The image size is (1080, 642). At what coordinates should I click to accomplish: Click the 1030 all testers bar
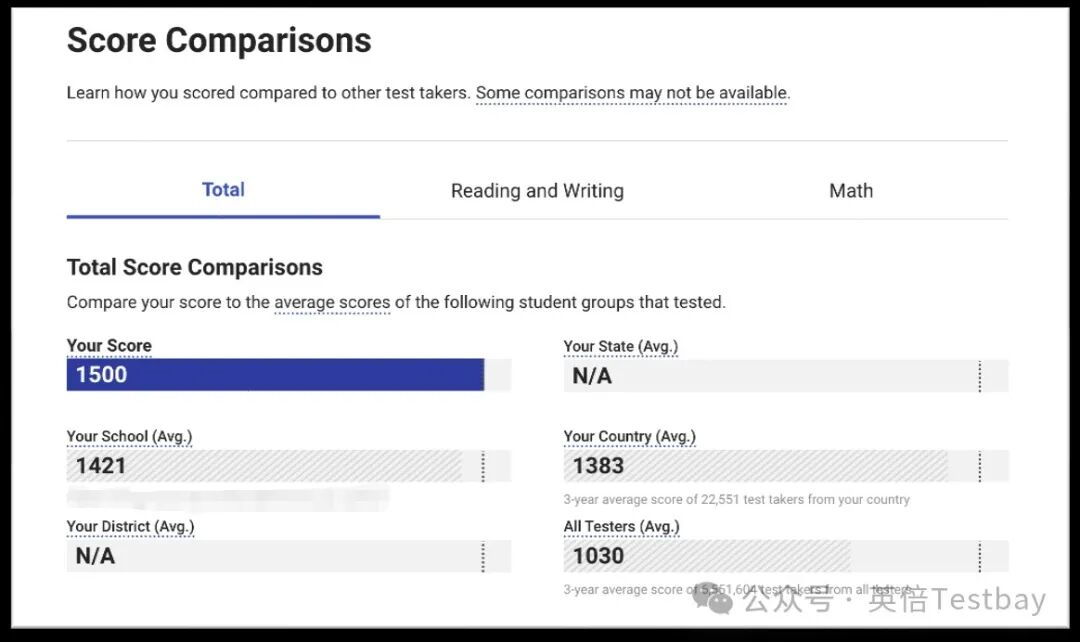tap(706, 556)
